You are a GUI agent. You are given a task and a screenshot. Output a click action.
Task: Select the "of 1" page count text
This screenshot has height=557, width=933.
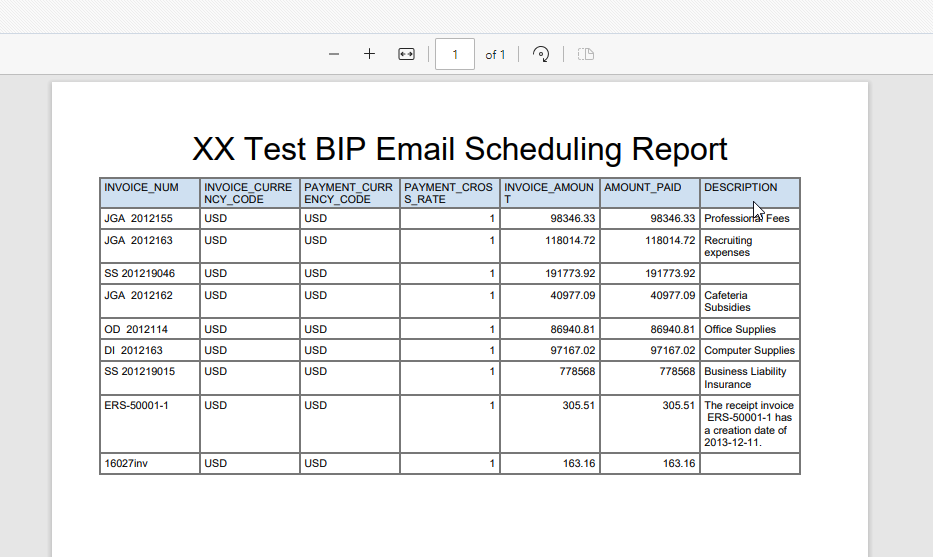[x=495, y=55]
